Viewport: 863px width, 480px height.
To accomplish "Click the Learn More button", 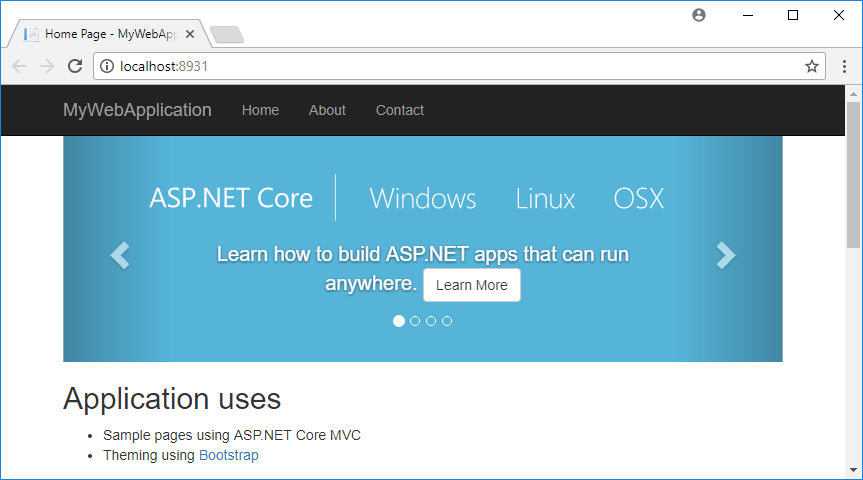I will click(x=472, y=285).
